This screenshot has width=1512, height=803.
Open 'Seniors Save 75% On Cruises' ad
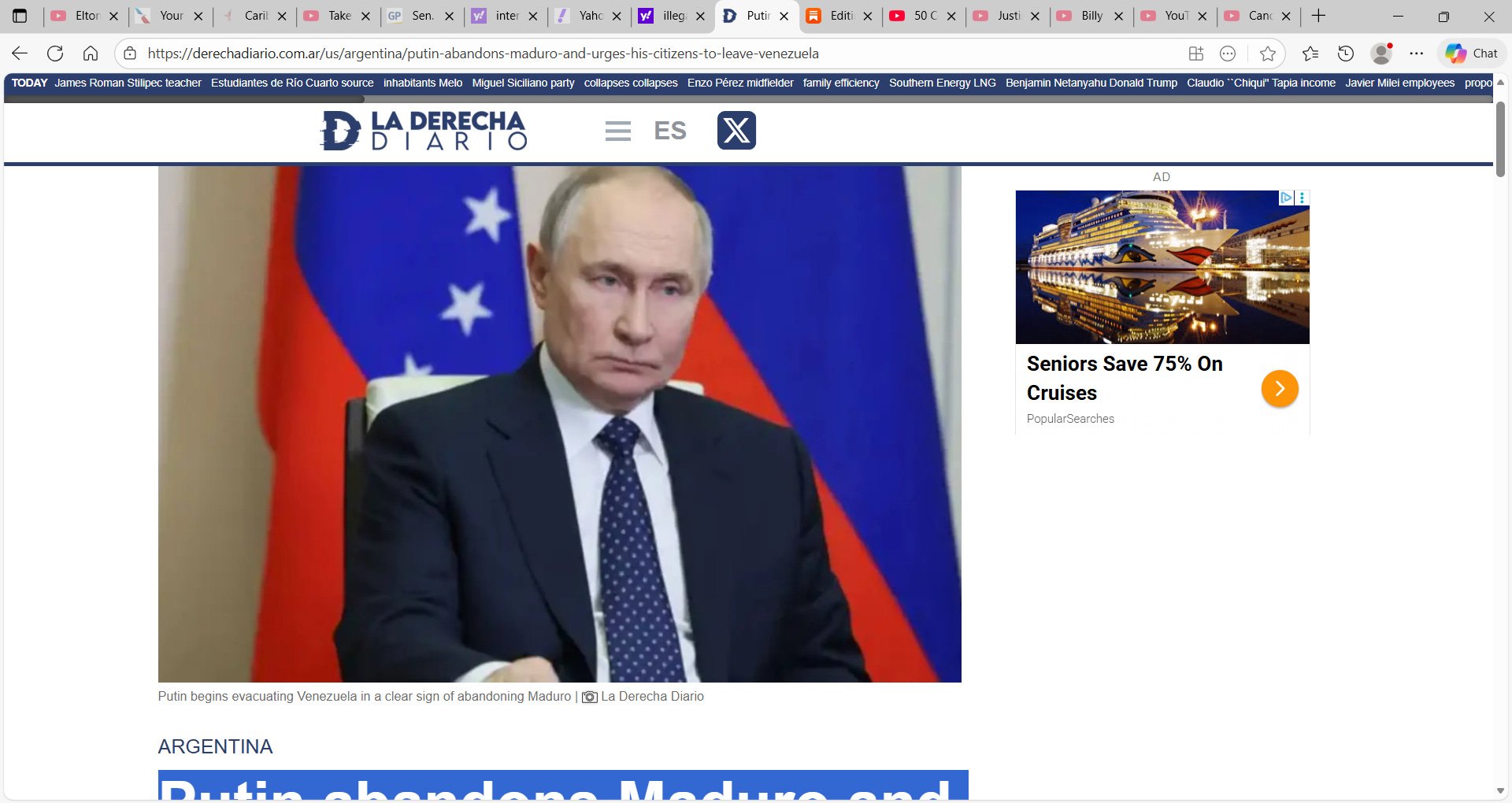coord(1125,378)
